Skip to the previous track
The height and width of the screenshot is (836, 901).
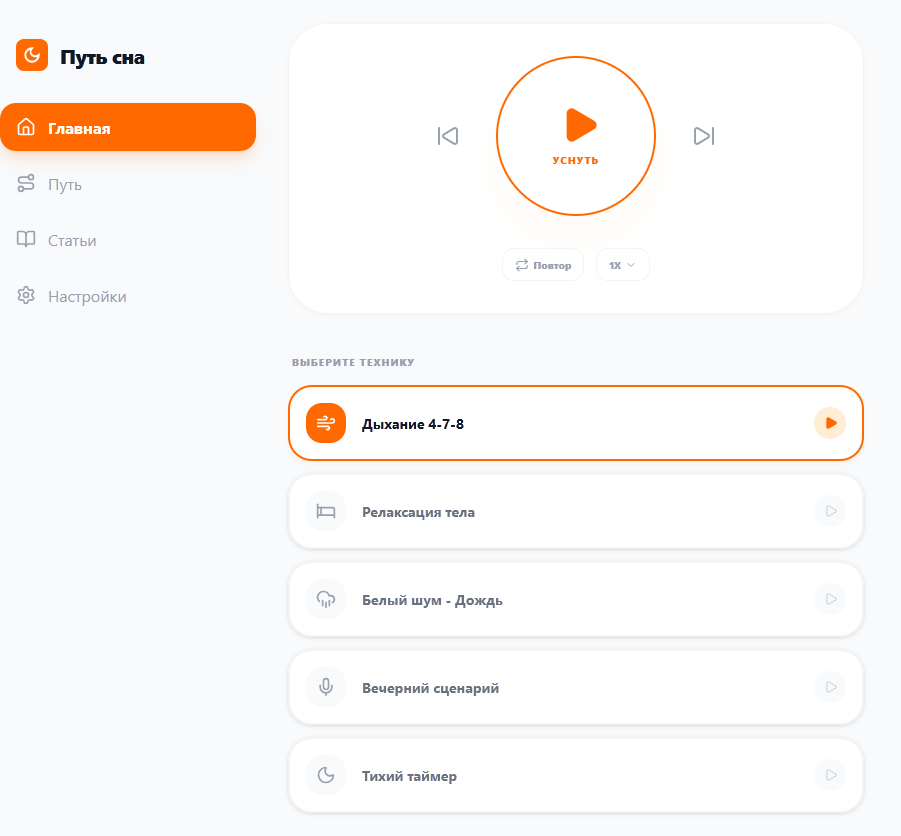447,136
